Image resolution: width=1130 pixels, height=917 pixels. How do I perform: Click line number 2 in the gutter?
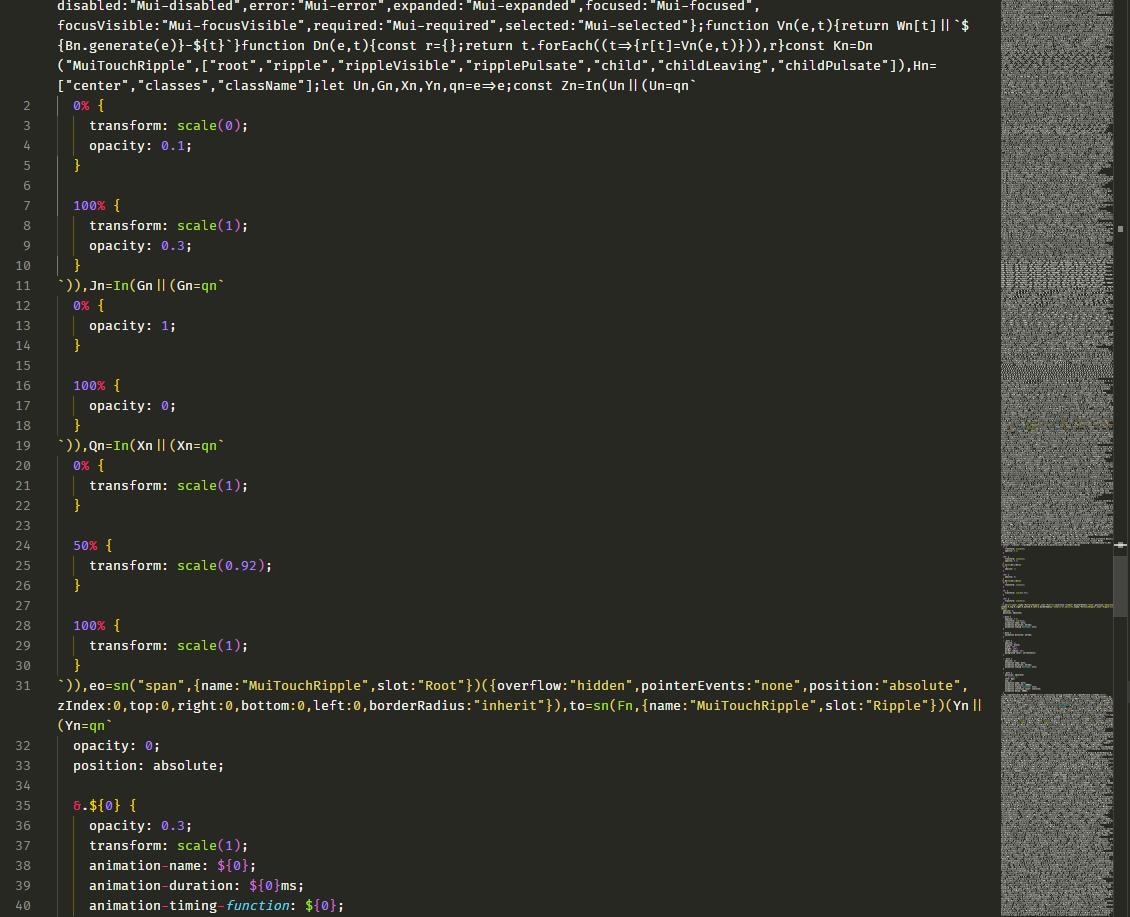[27, 106]
